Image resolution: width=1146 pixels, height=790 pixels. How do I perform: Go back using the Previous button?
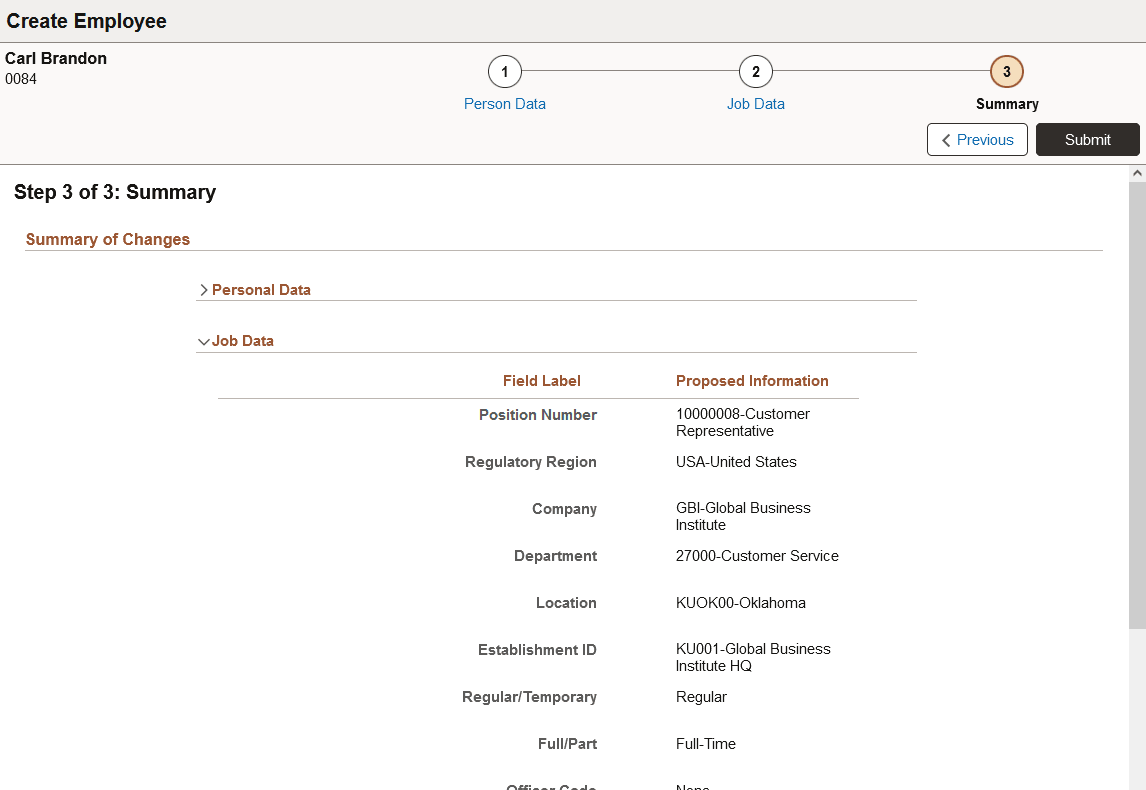point(977,139)
